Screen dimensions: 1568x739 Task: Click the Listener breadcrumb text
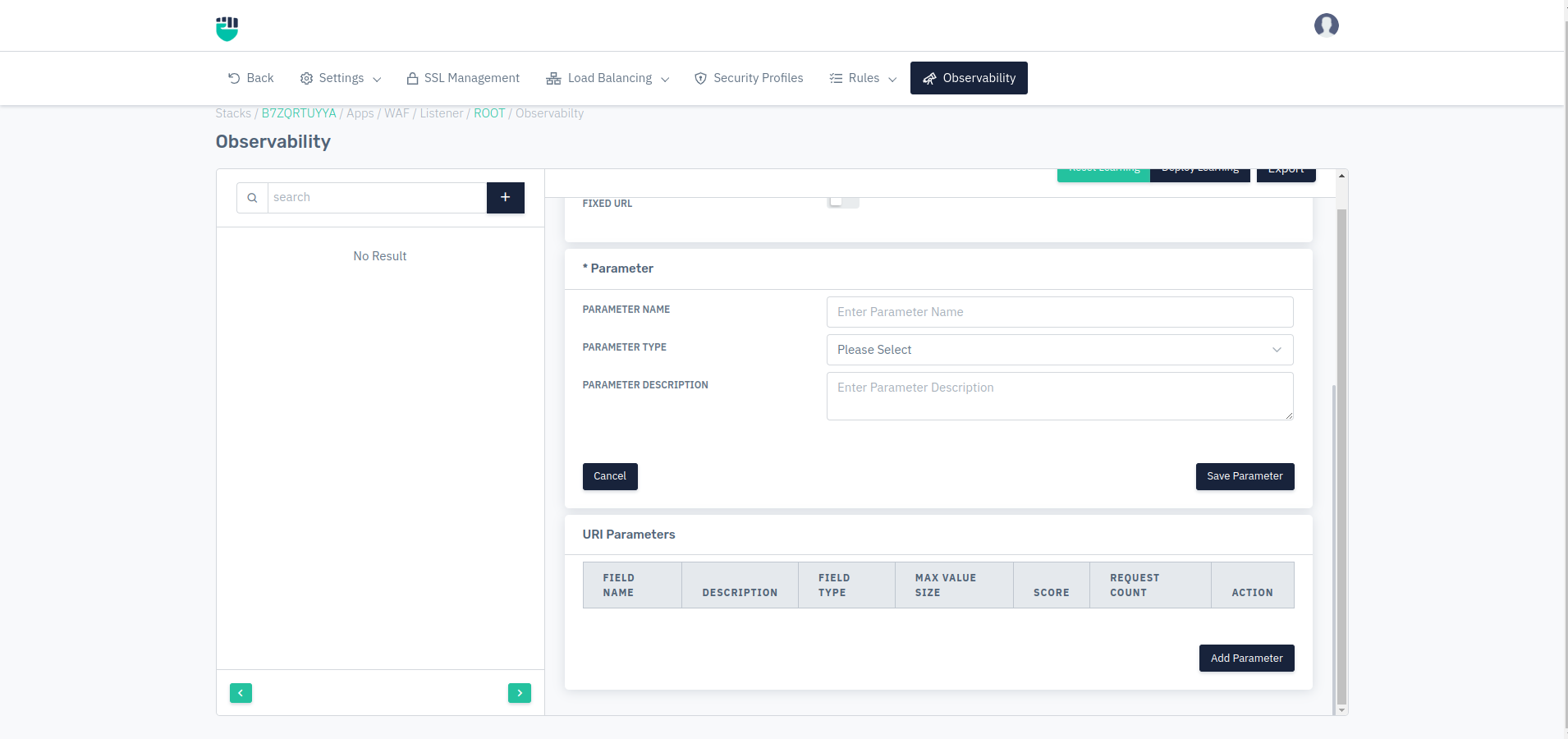click(442, 113)
